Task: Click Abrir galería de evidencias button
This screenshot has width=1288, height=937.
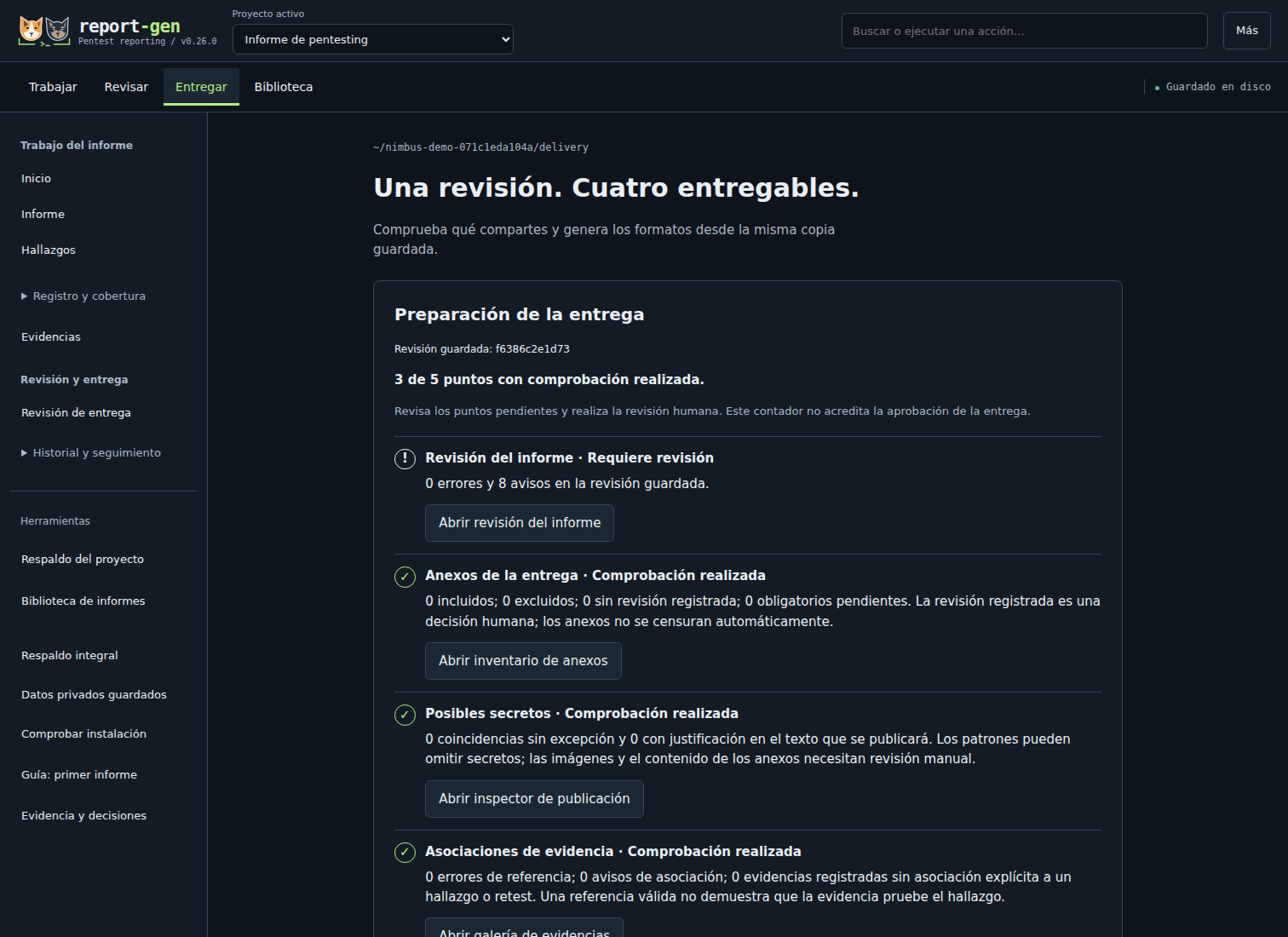Action: pyautogui.click(x=524, y=928)
